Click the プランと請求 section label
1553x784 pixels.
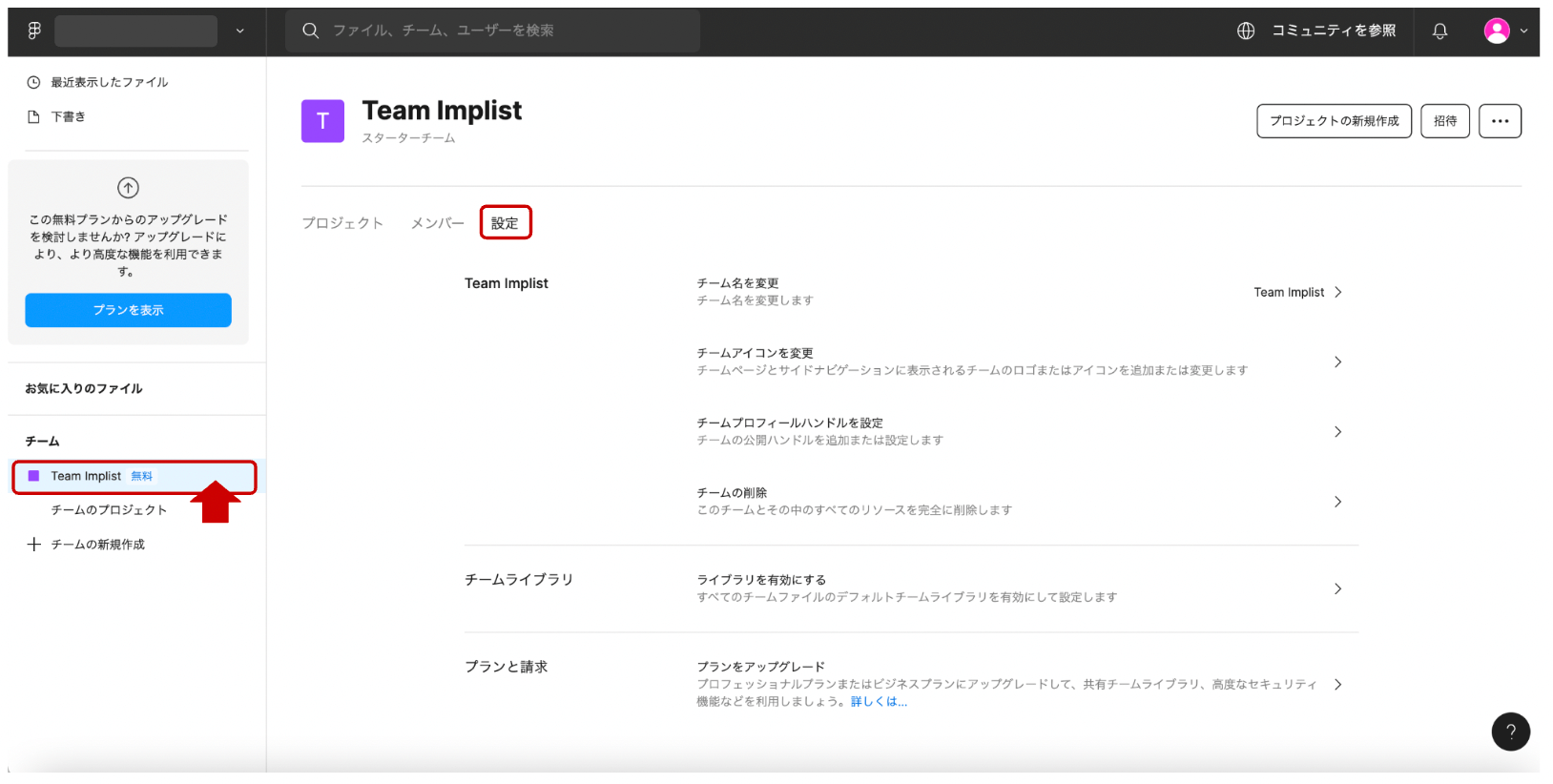pyautogui.click(x=506, y=667)
